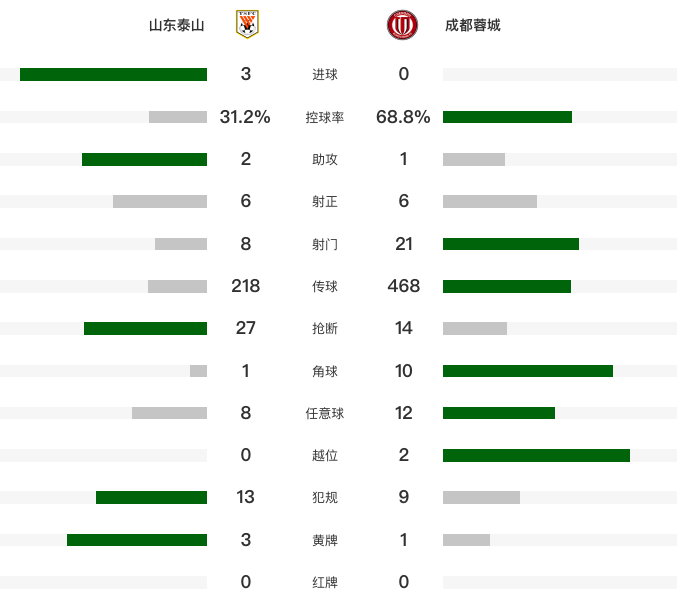Click the Shandong Taishan team crest
Image resolution: width=692 pixels, height=599 pixels.
(x=247, y=24)
